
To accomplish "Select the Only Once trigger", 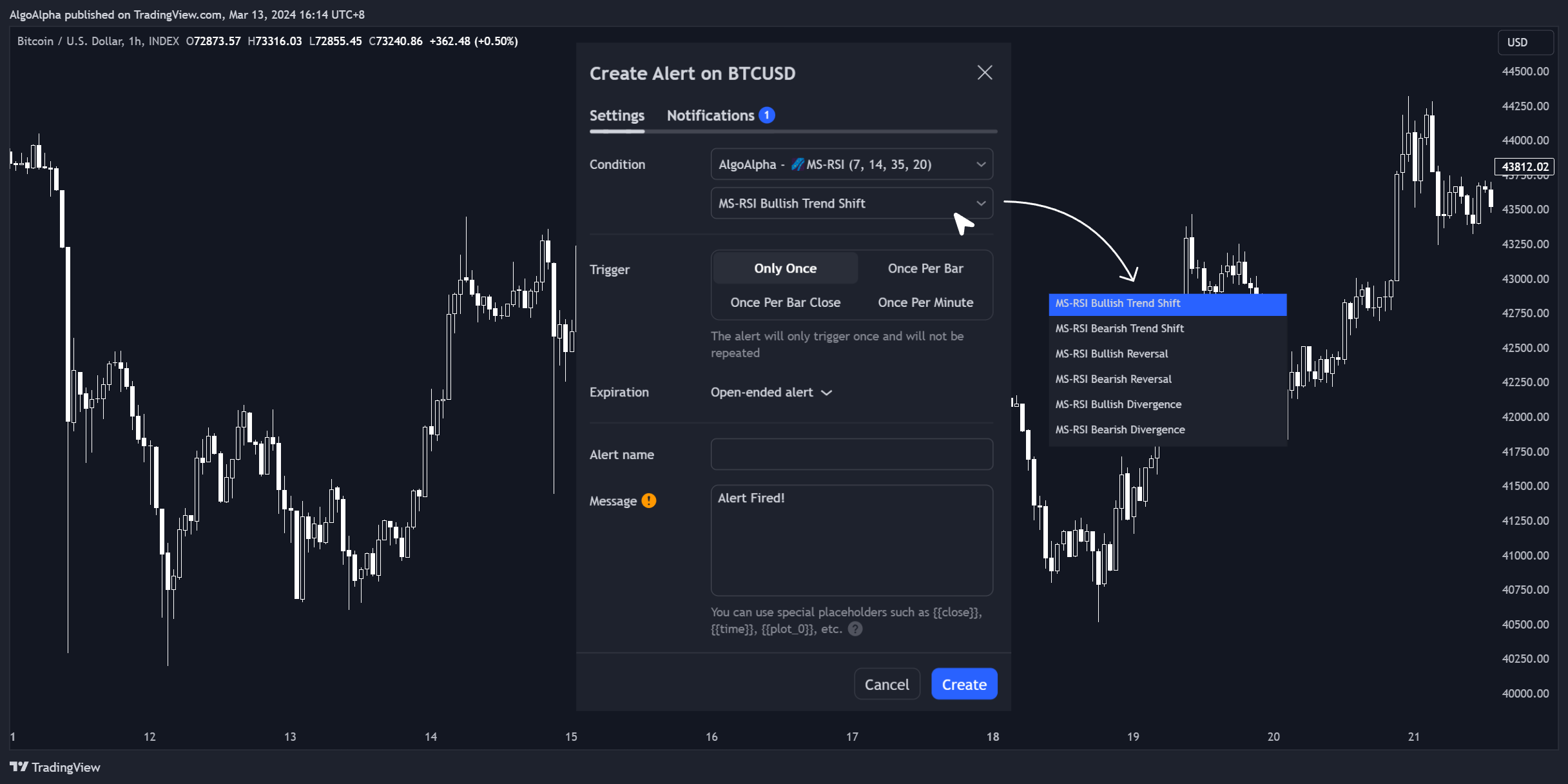I will [x=785, y=268].
